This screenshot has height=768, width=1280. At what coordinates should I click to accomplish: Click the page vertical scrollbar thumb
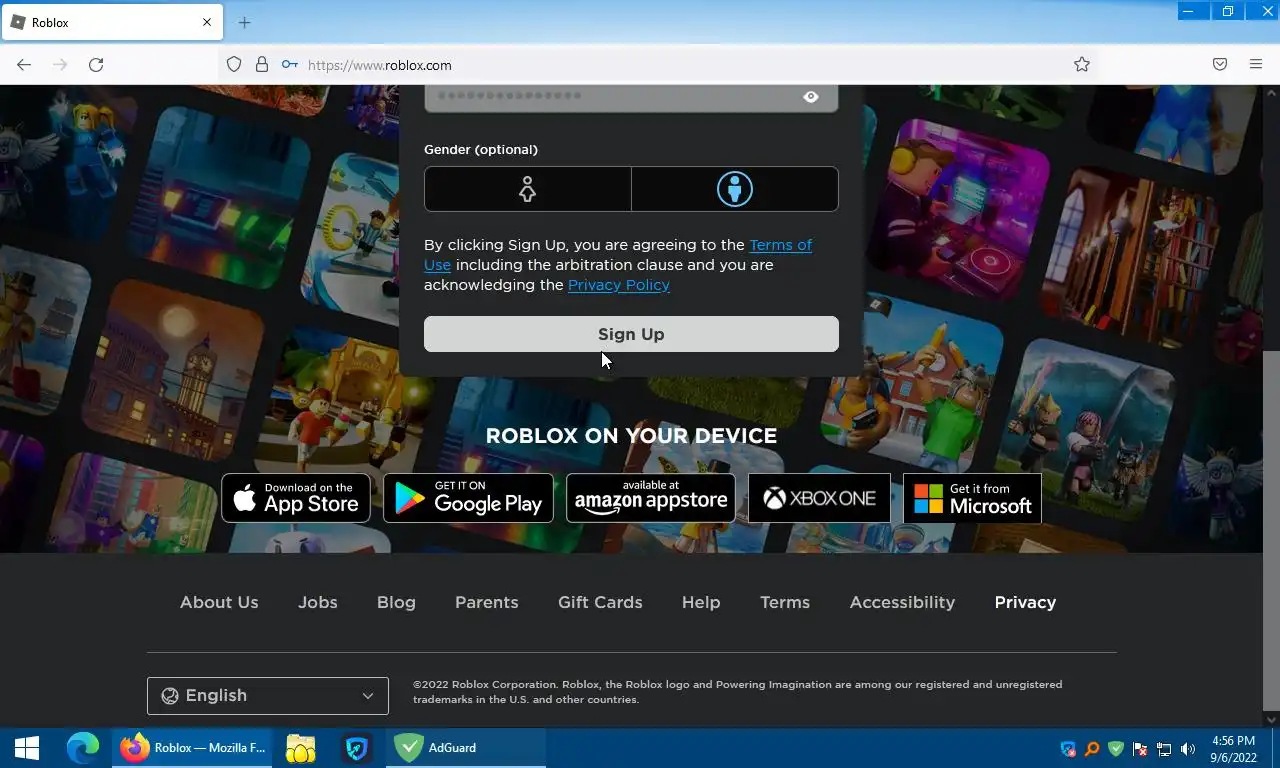pyautogui.click(x=1271, y=530)
